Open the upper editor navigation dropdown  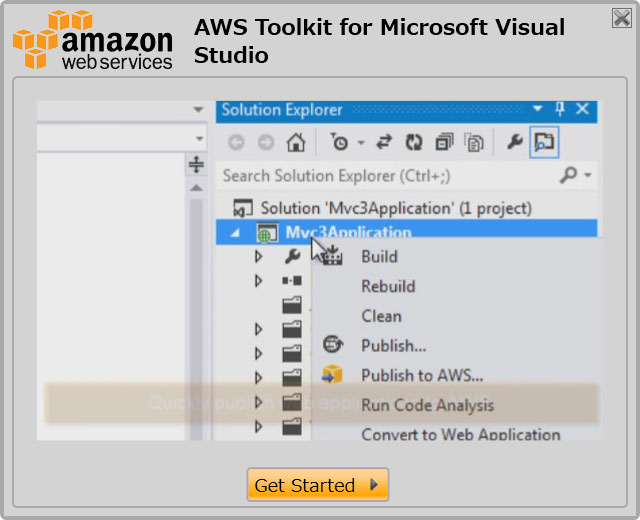[198, 109]
